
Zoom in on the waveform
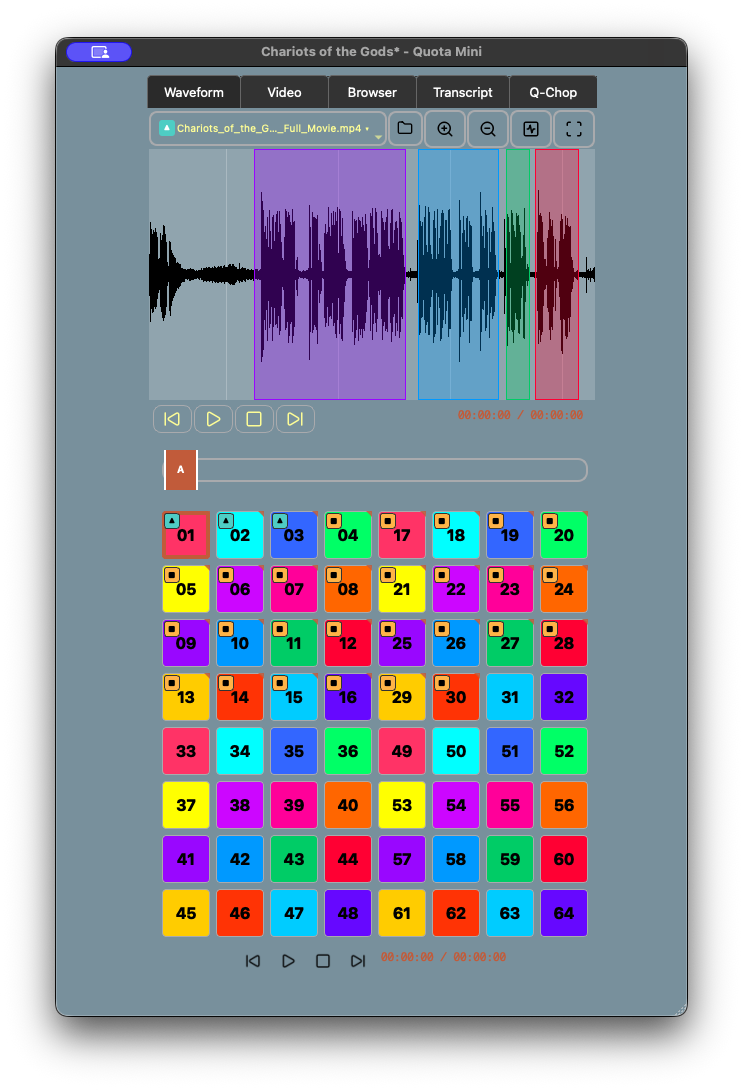point(445,129)
